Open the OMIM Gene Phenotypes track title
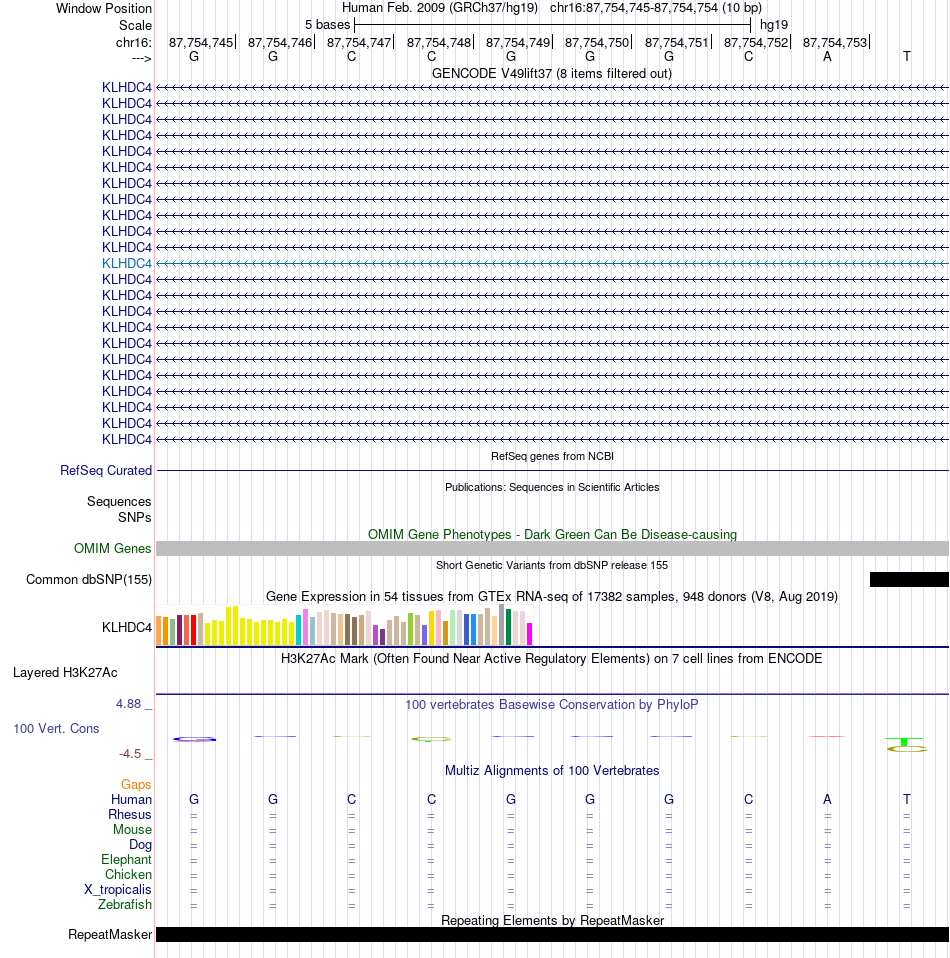950x958 pixels. [552, 535]
